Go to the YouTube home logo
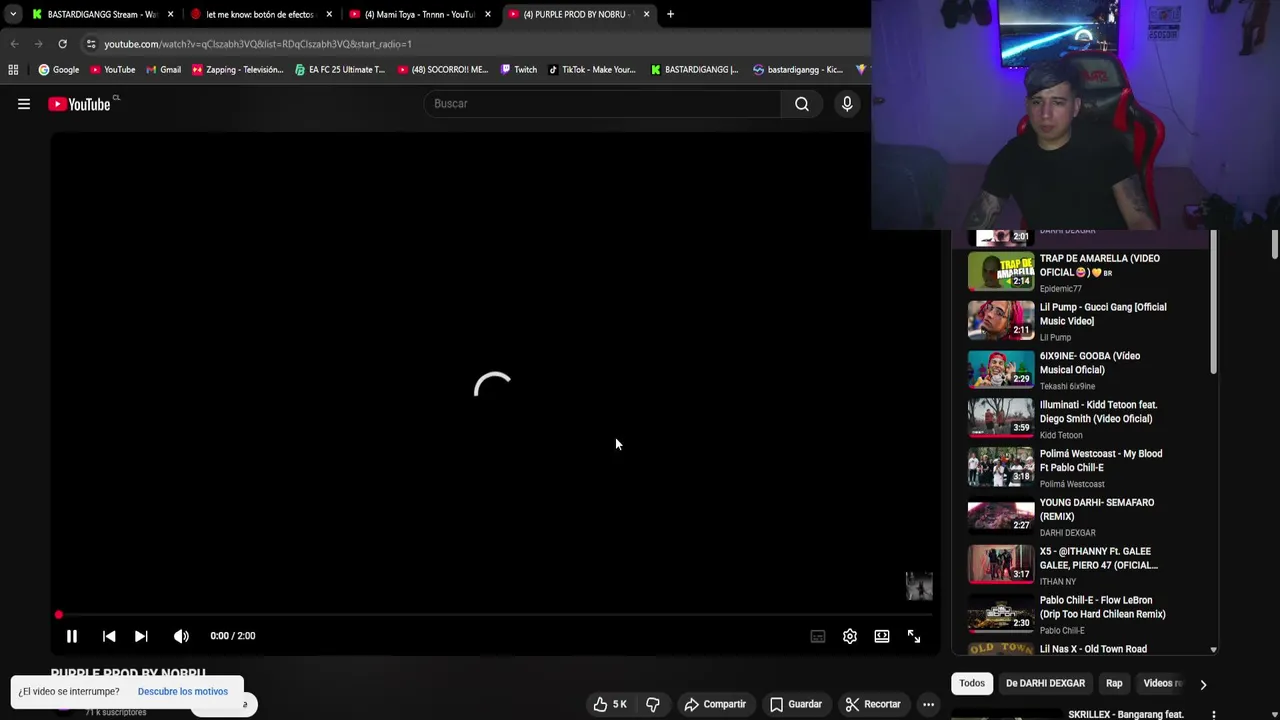Image resolution: width=1280 pixels, height=720 pixels. coord(80,104)
